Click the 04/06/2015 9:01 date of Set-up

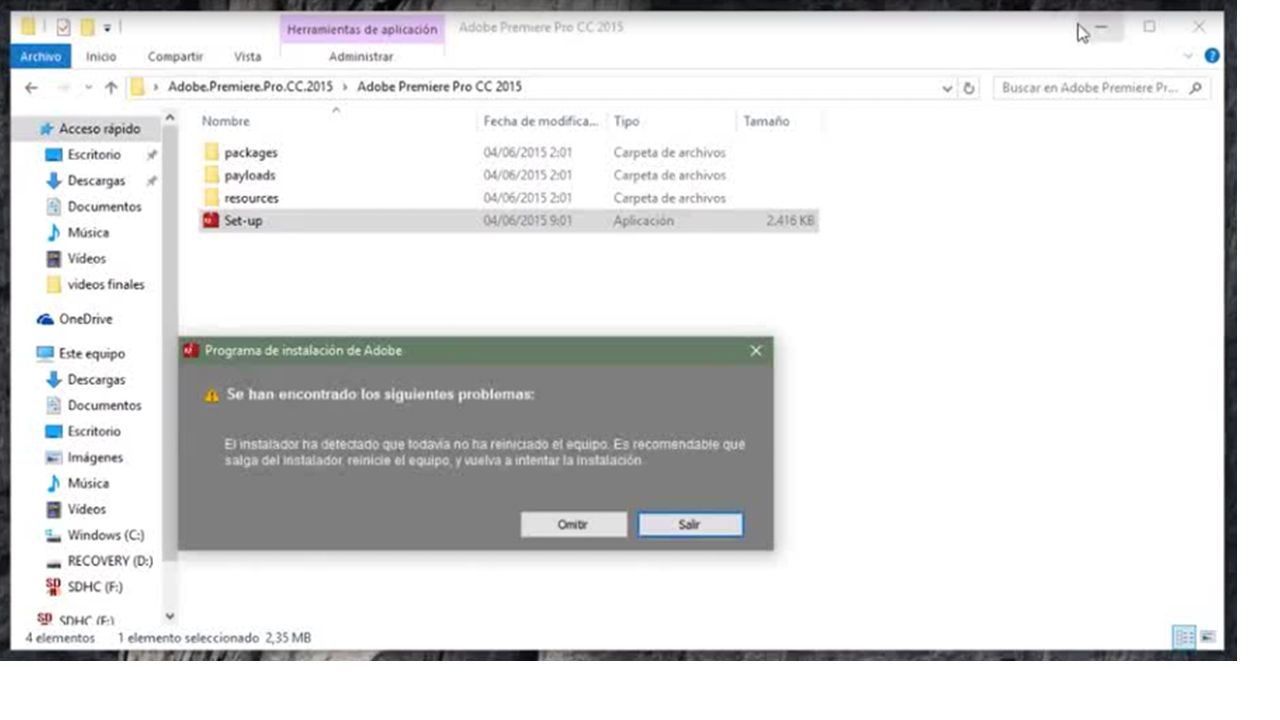point(528,221)
